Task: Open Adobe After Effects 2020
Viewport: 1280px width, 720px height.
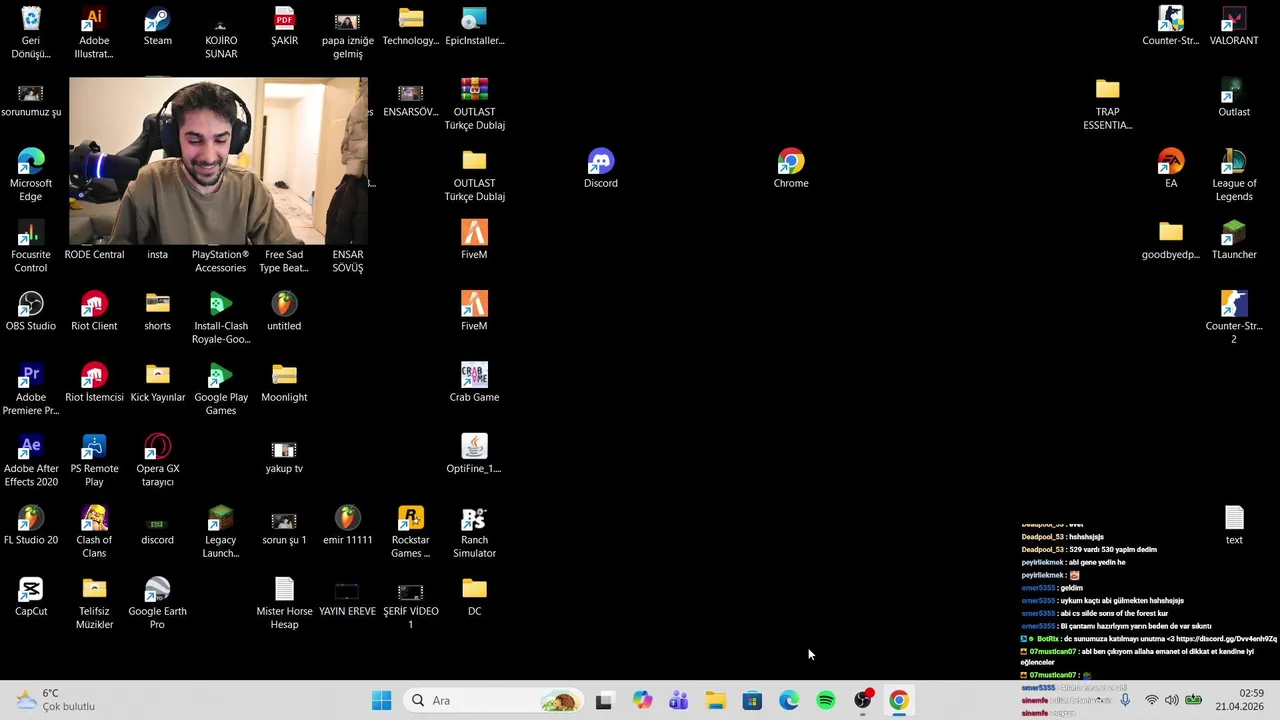Action: tap(31, 460)
